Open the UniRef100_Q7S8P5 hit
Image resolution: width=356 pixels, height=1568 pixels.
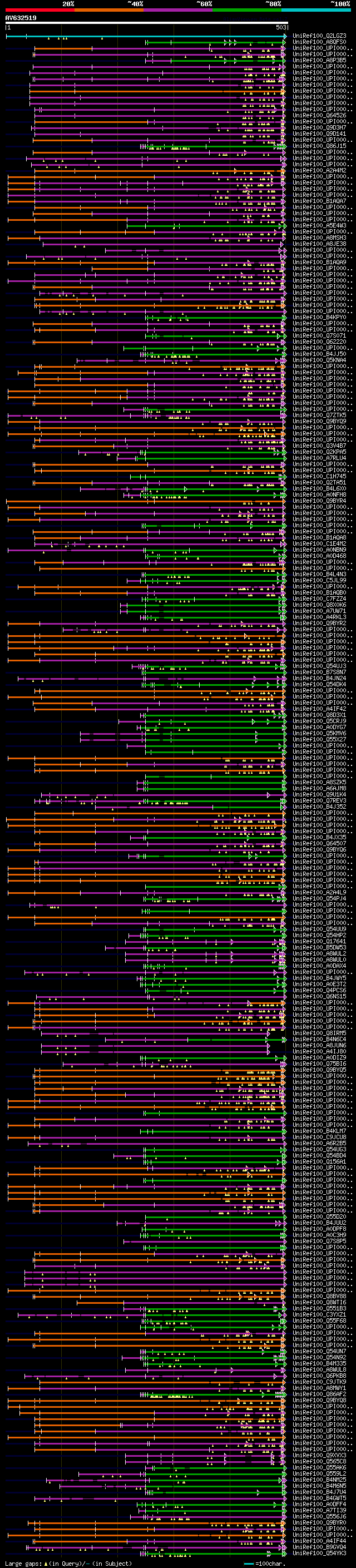(x=319, y=1240)
